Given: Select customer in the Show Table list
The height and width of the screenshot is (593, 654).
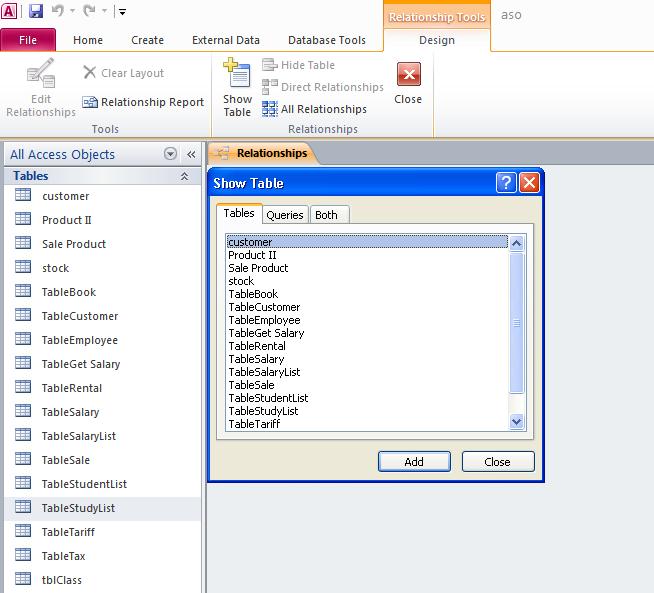Looking at the screenshot, I should [367, 242].
